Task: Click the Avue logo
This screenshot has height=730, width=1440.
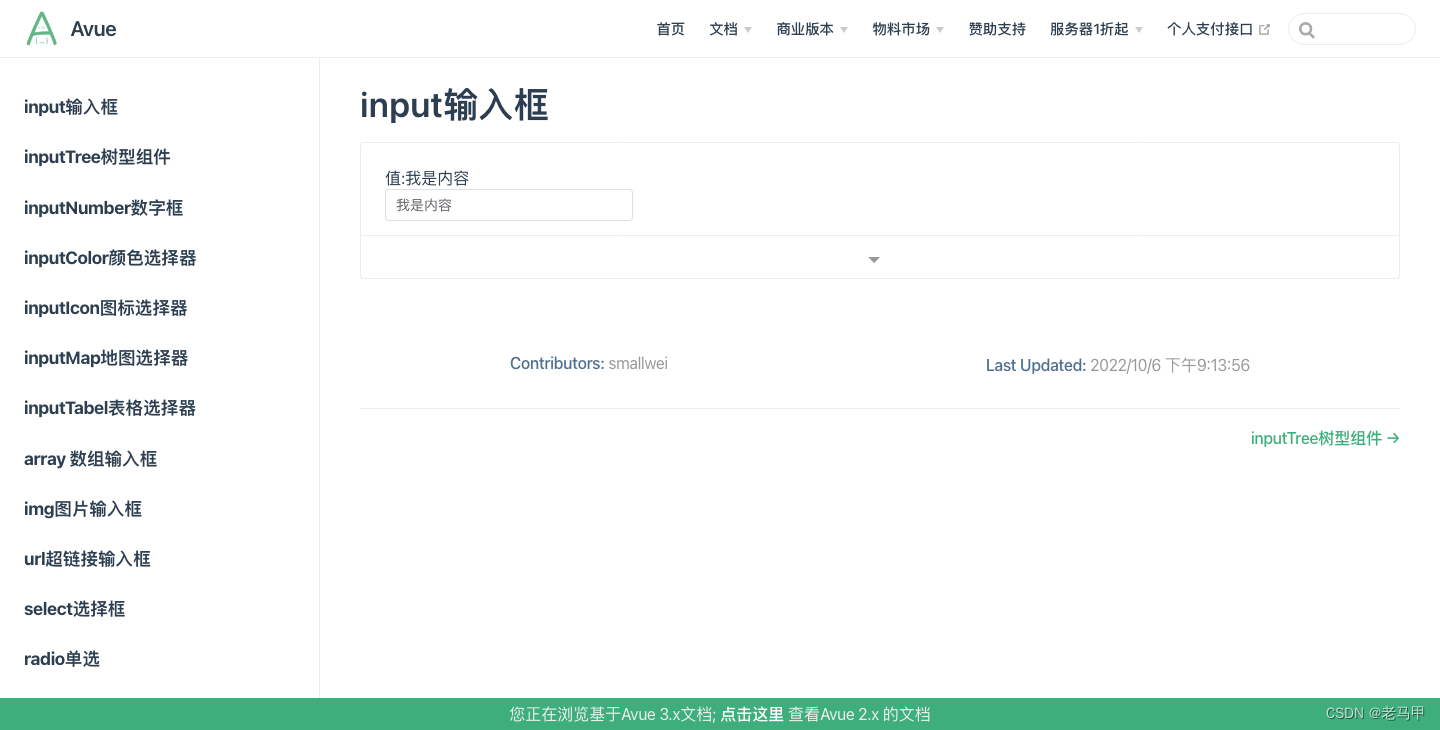Action: (70, 28)
